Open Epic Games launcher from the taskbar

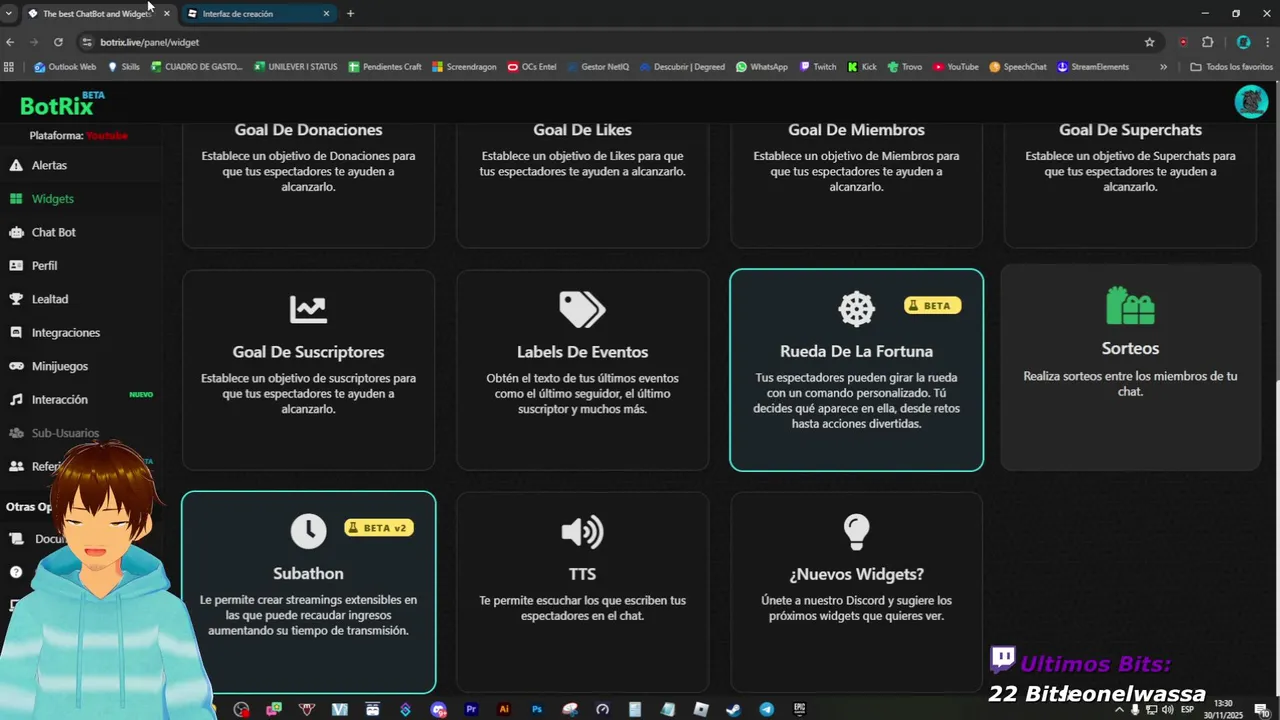tap(799, 709)
